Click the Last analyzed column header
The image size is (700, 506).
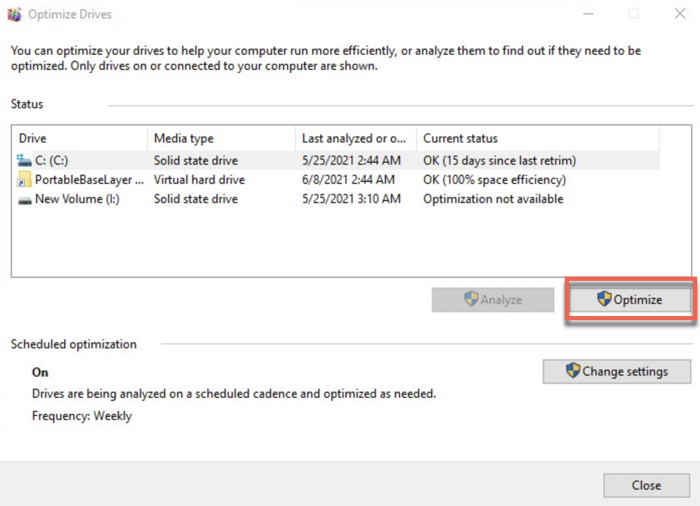pyautogui.click(x=355, y=138)
